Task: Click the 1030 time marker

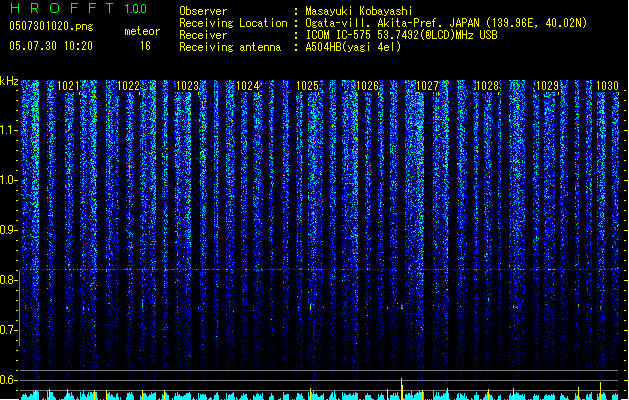Action: [607, 86]
